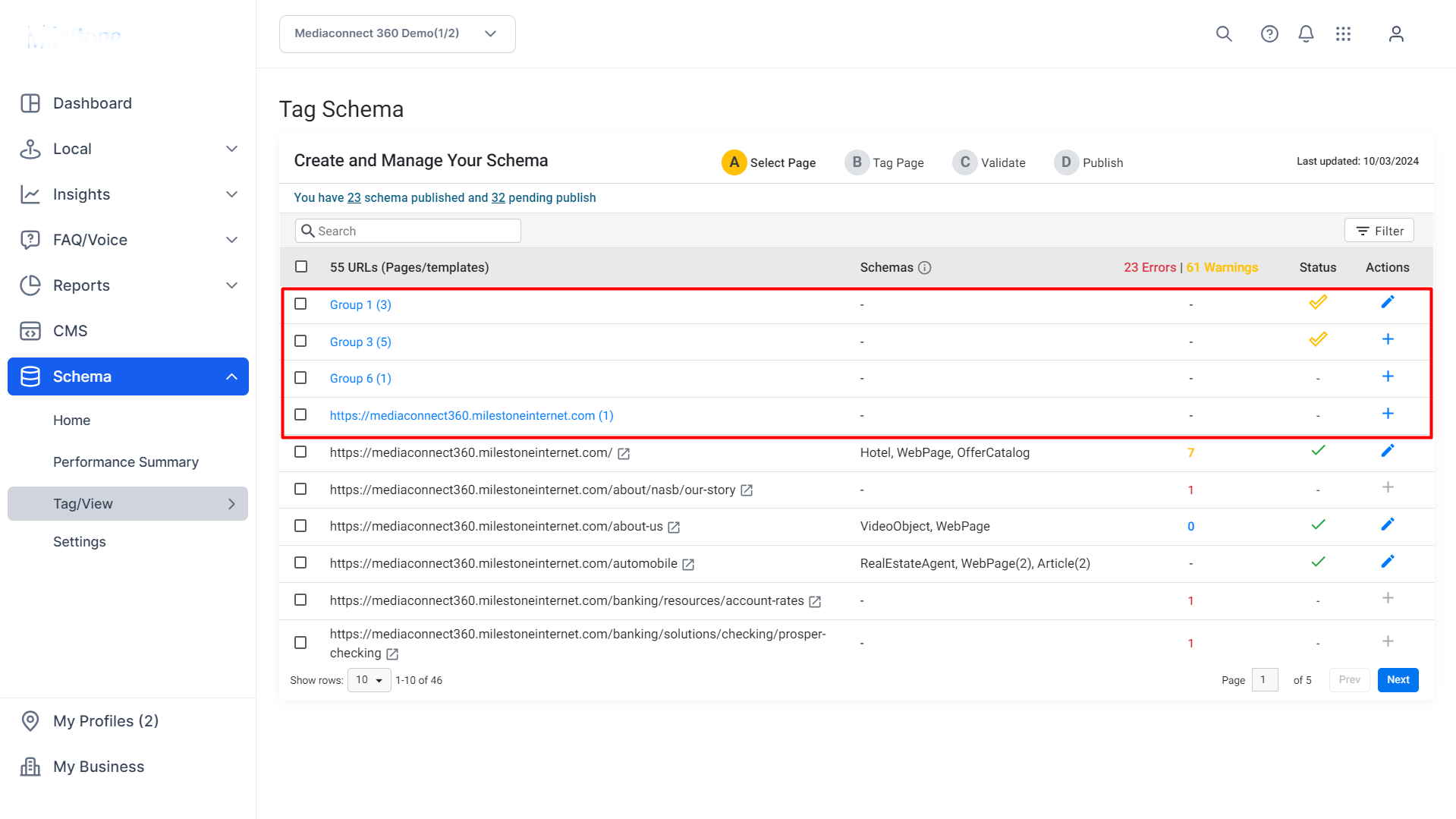Viewport: 1456px width, 819px height.
Task: Edit schema for the about-us URL
Action: [1388, 524]
